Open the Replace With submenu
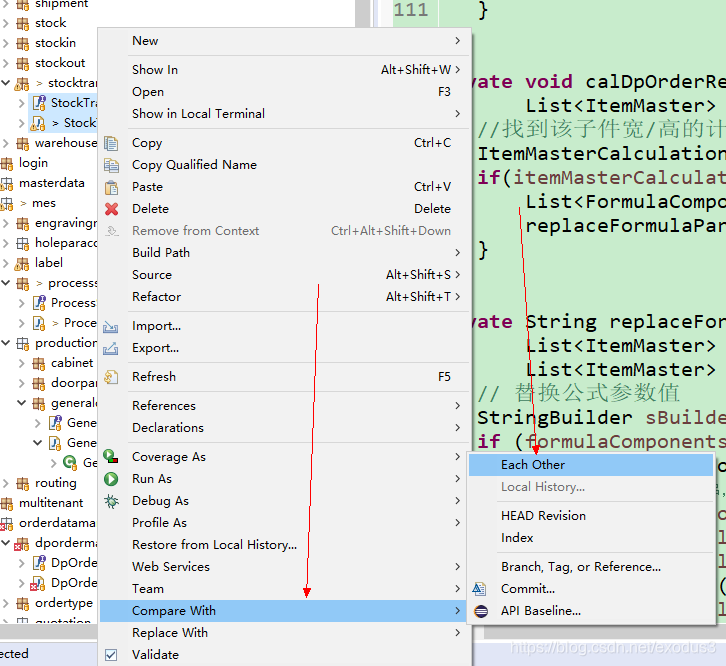The image size is (726, 666). (x=285, y=633)
